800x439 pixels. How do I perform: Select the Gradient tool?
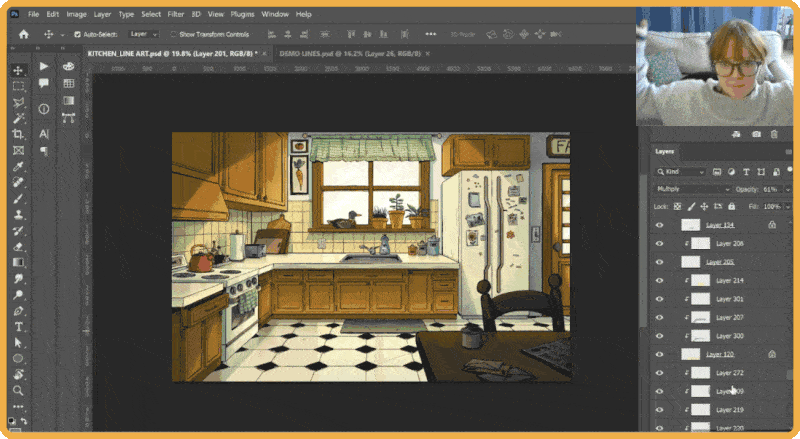click(18, 262)
